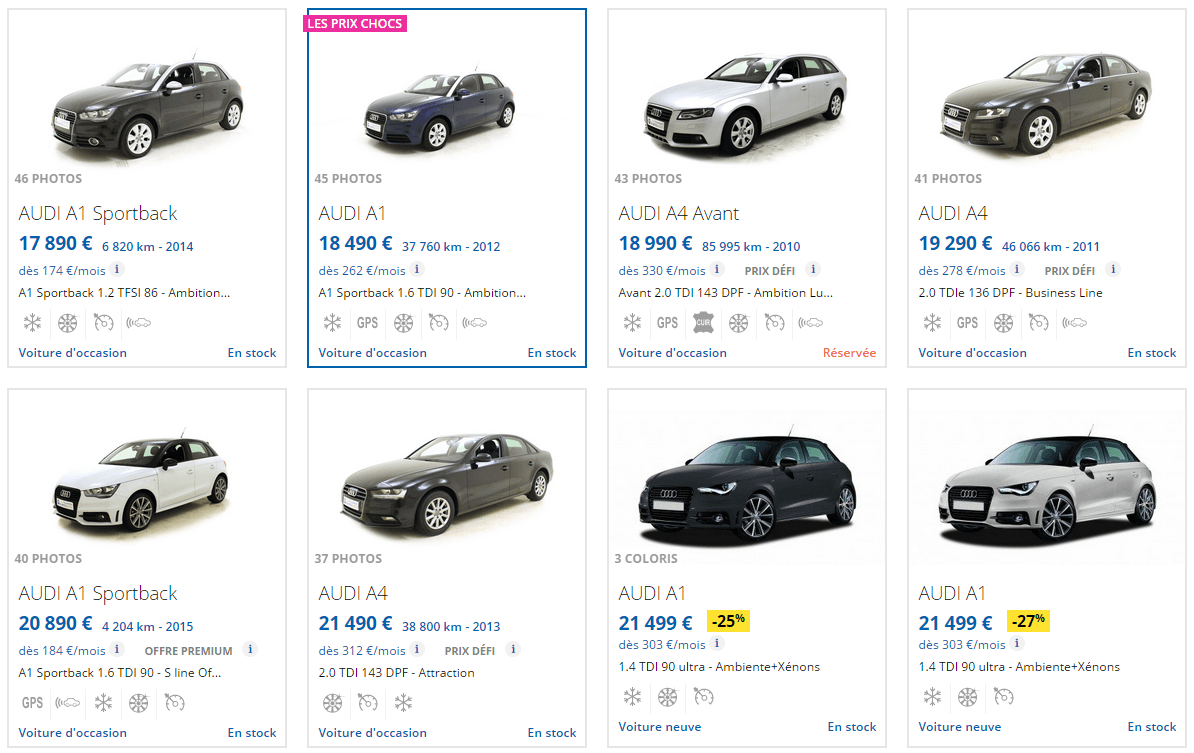Click snowflake icon on Audi A4 21 490 €

click(403, 703)
